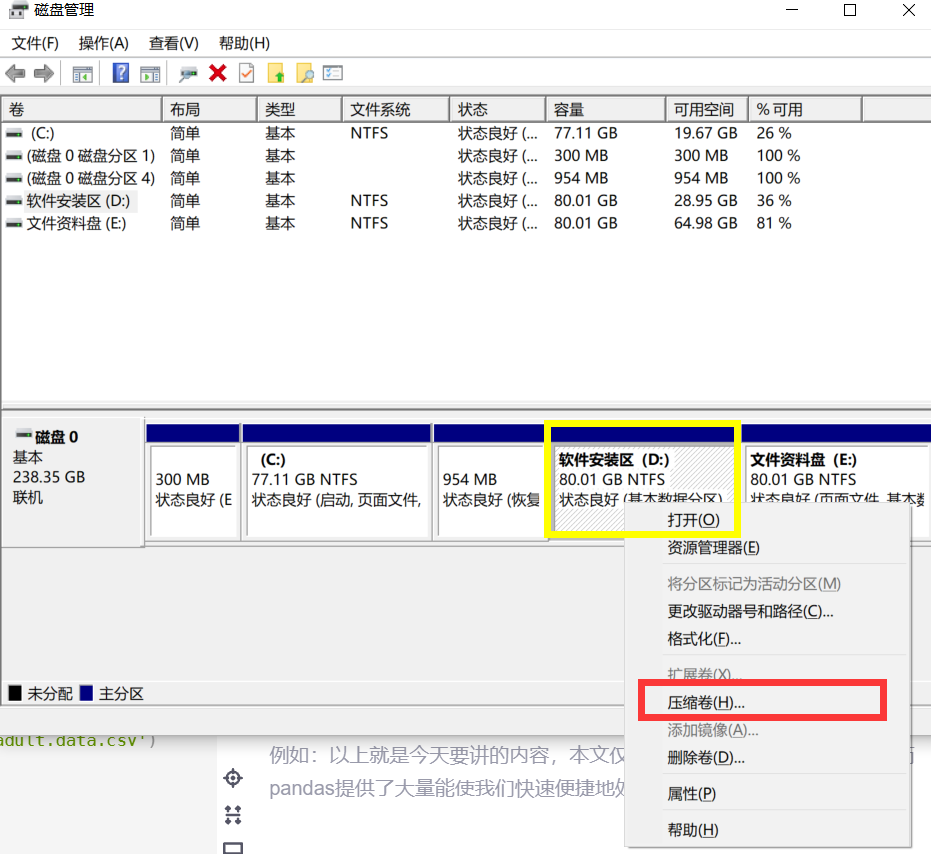Screen dimensions: 931x854
Task: Click the 19.67 GB free space cell
Action: [705, 134]
